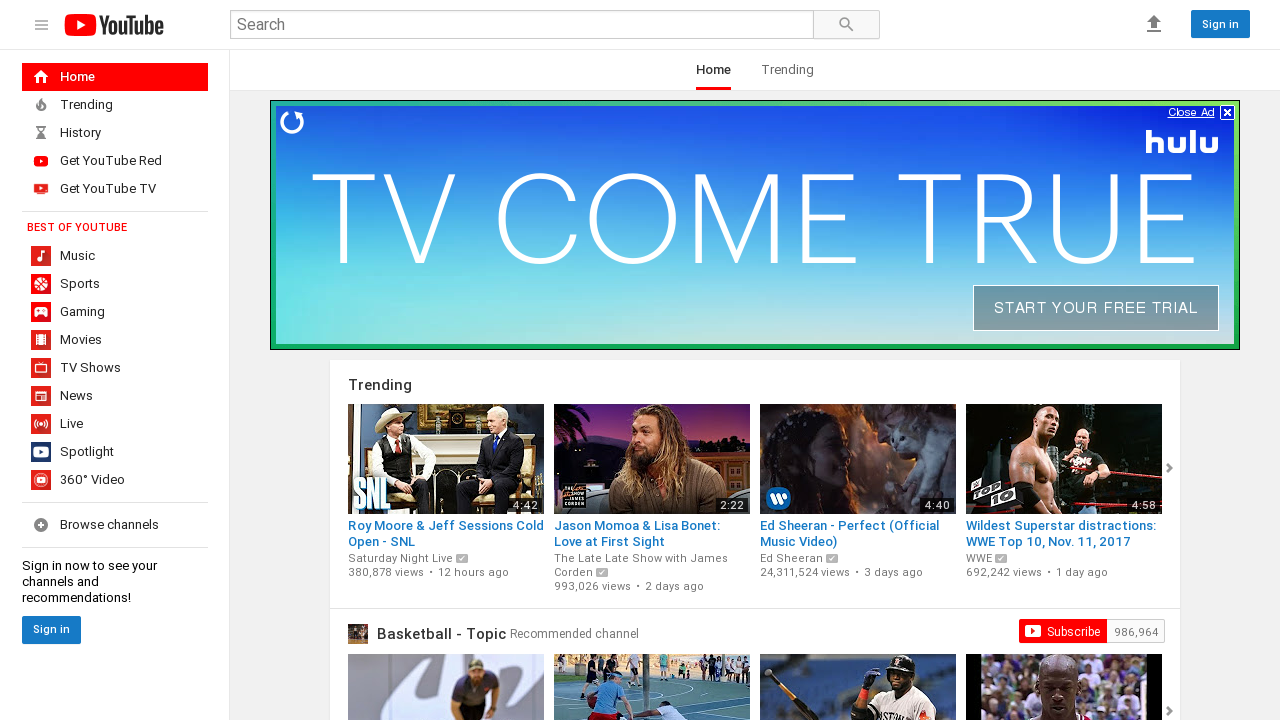Open the WWE Top 10 thumbnail
Image resolution: width=1280 pixels, height=720 pixels.
click(x=1064, y=459)
